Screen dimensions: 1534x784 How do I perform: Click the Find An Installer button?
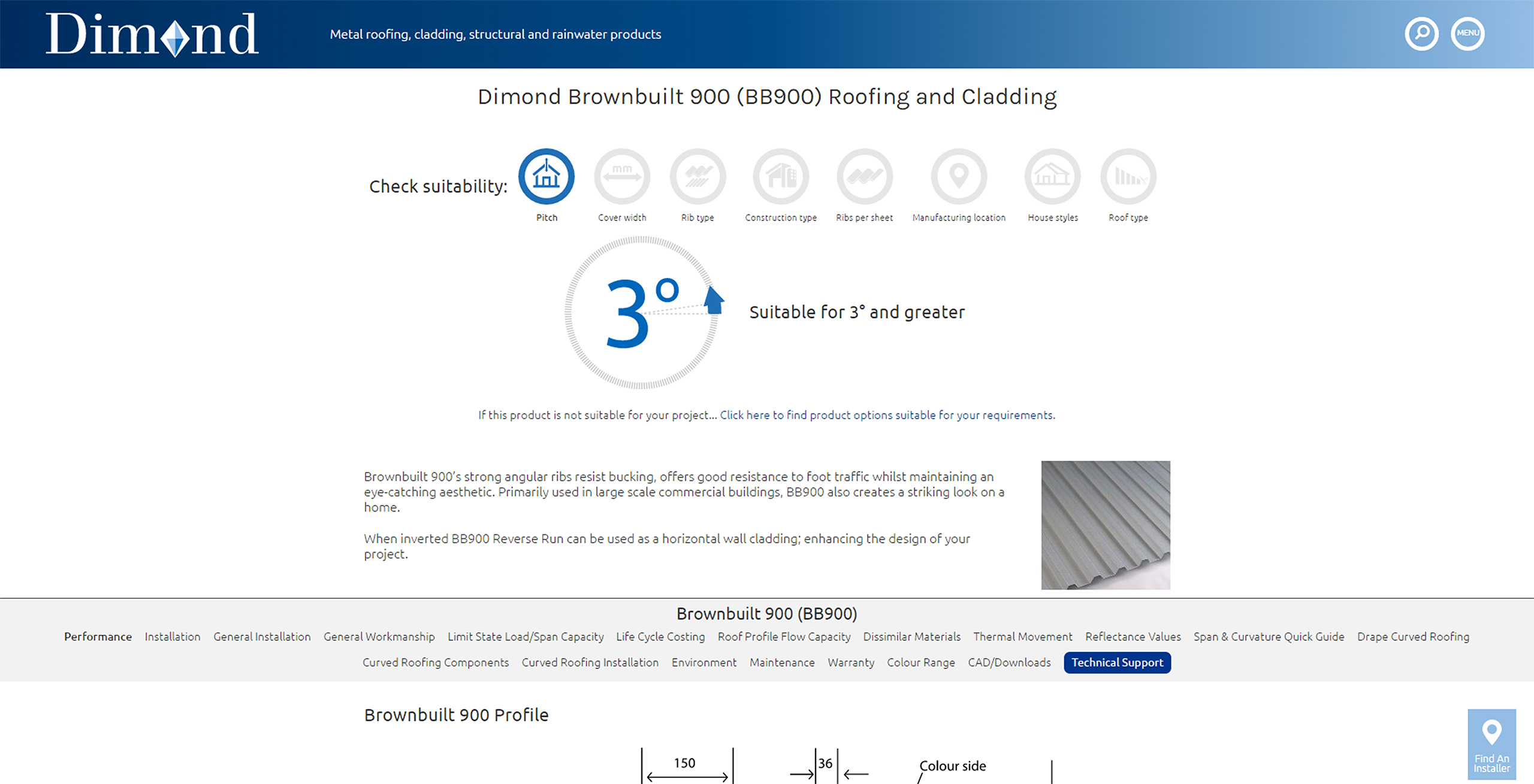coord(1491,744)
